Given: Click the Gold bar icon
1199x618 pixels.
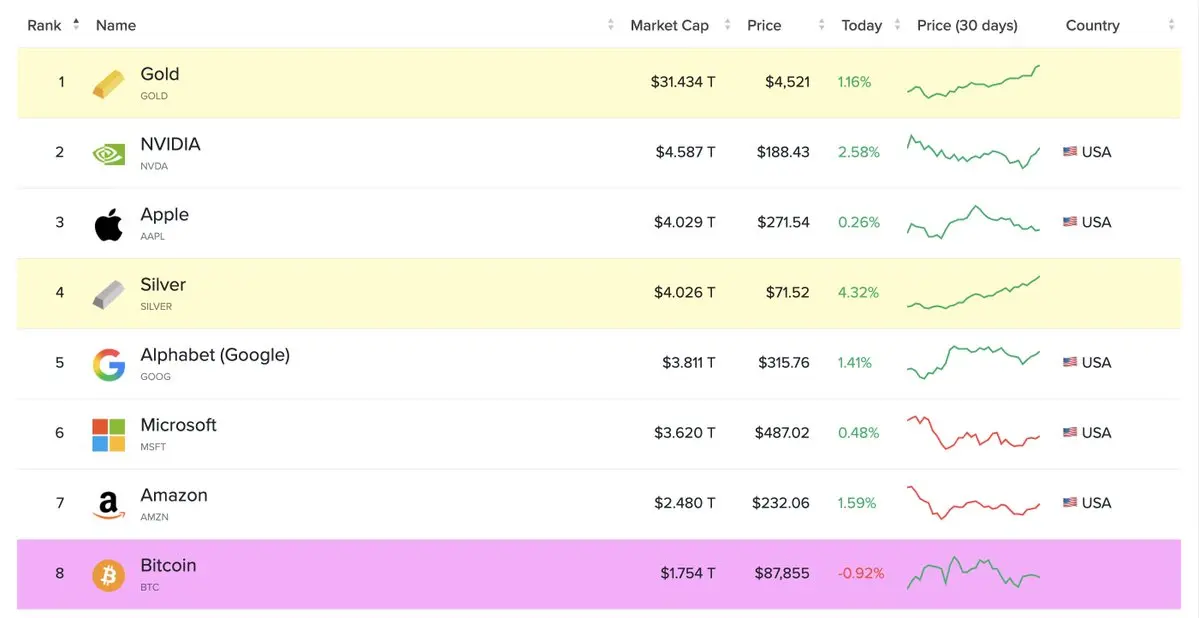Looking at the screenshot, I should (108, 83).
